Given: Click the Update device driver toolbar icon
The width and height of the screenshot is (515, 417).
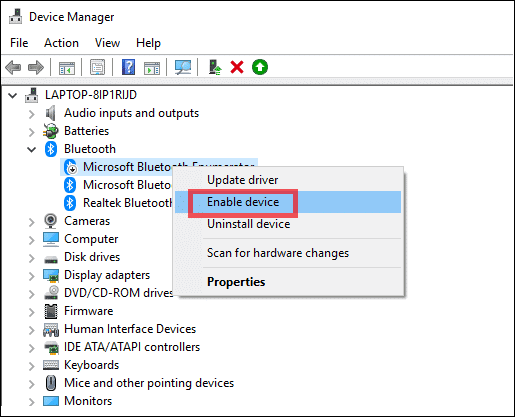Looking at the screenshot, I should click(215, 67).
